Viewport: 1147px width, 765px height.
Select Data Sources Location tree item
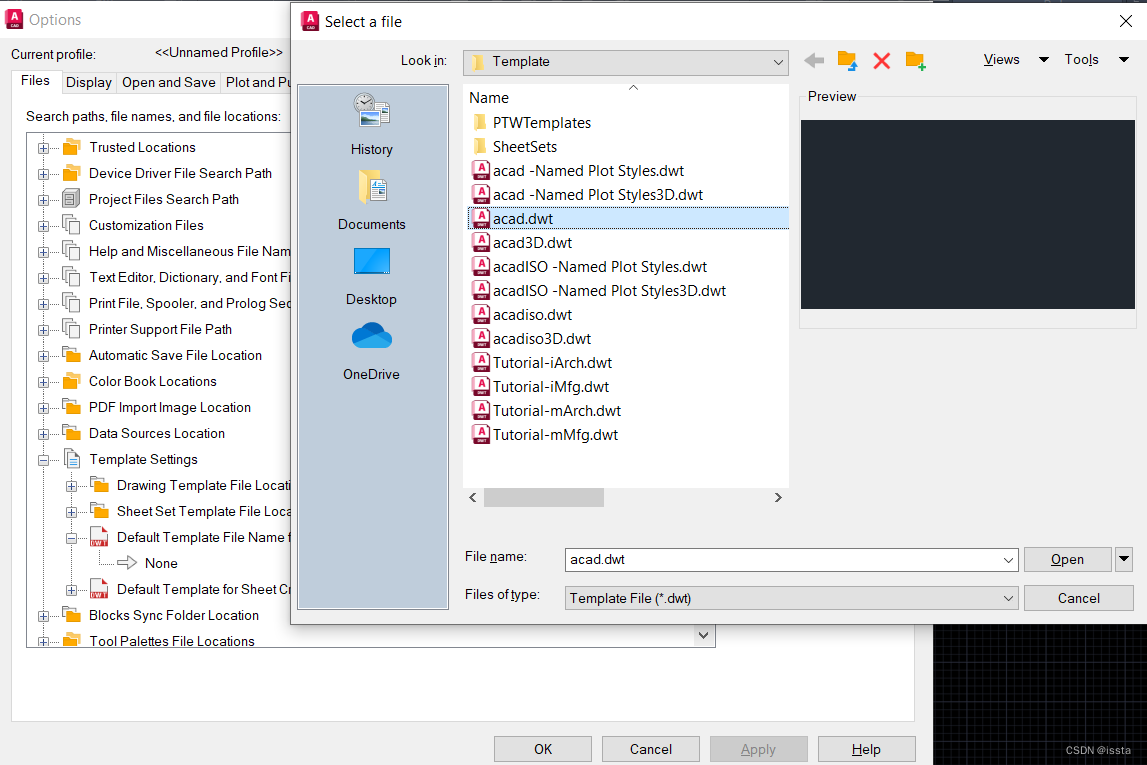(157, 434)
